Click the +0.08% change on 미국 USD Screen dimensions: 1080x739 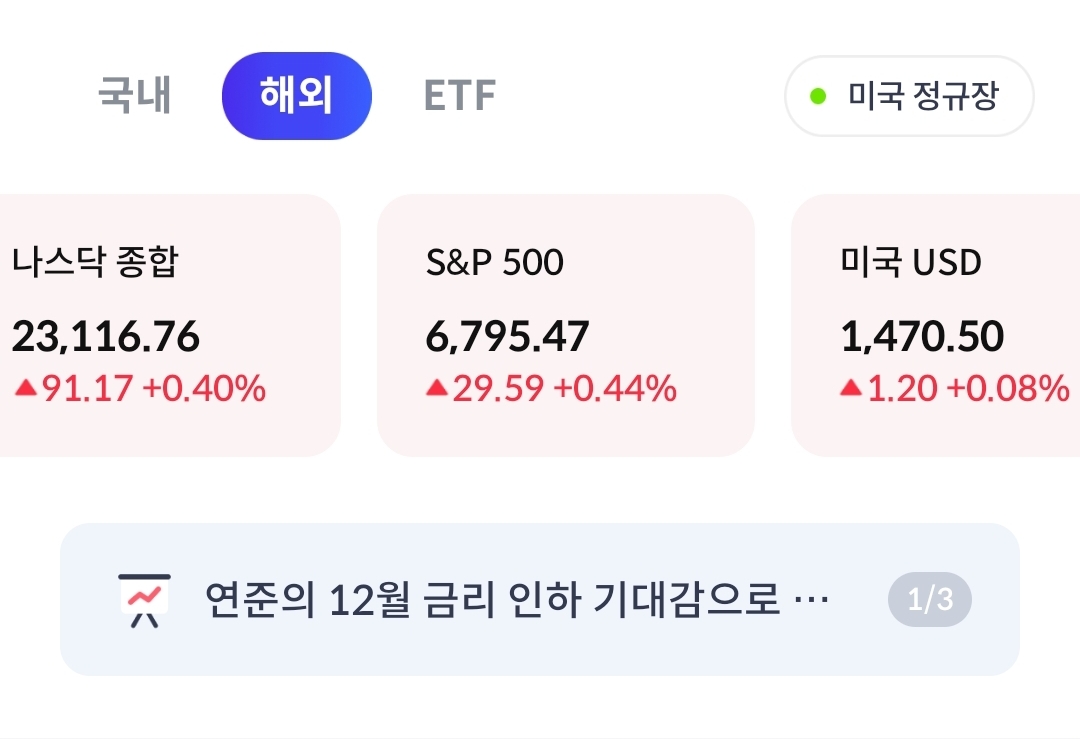click(1008, 388)
